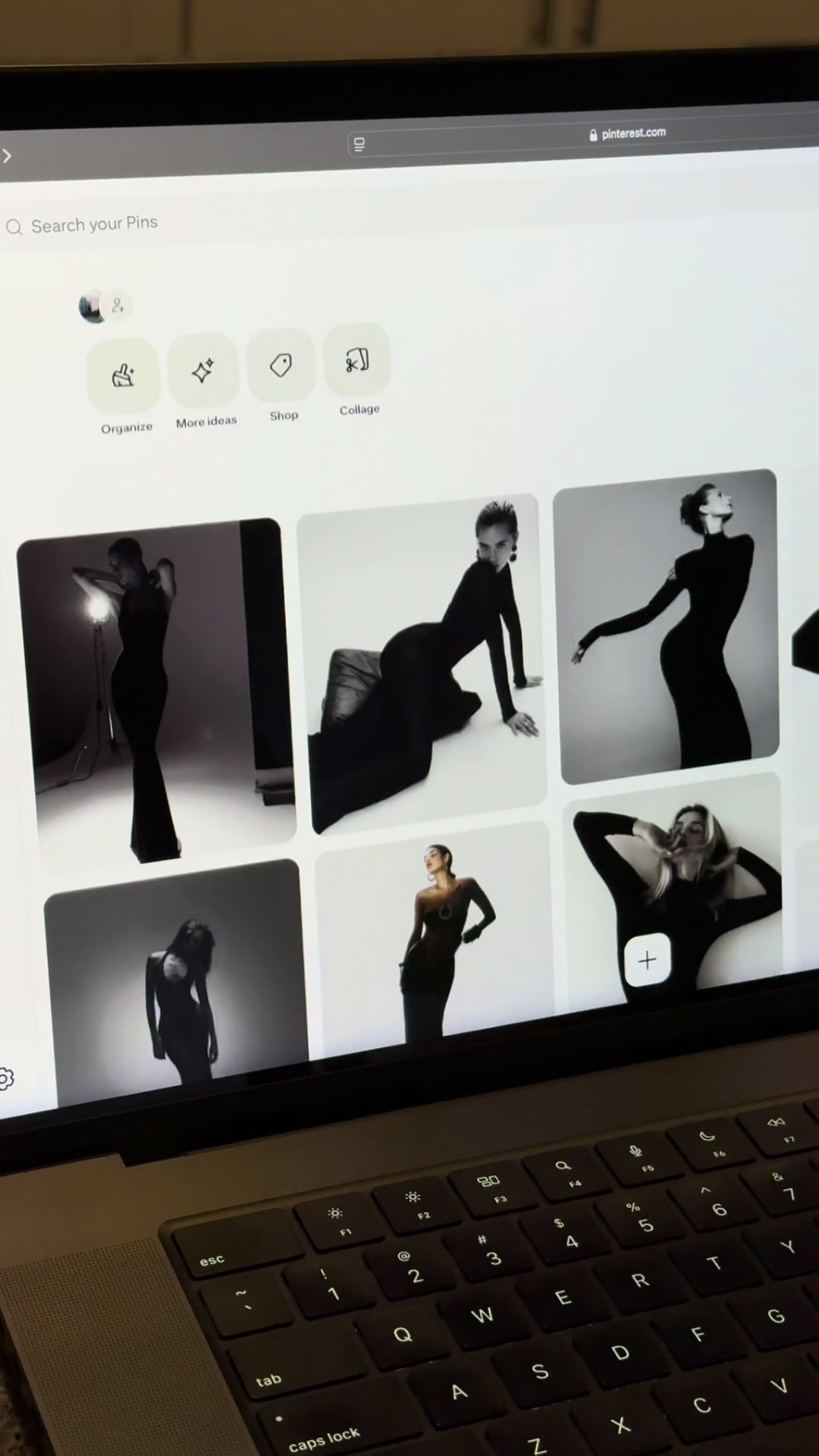819x1456 pixels.
Task: Open the board owner profile avatar
Action: 92,307
